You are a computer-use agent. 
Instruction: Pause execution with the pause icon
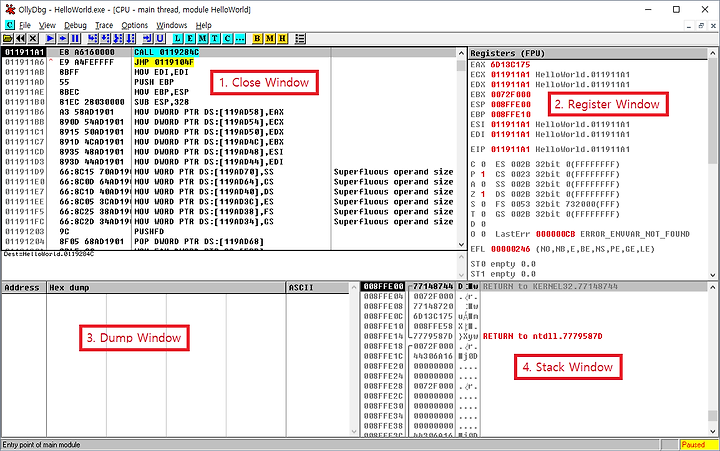(76, 39)
